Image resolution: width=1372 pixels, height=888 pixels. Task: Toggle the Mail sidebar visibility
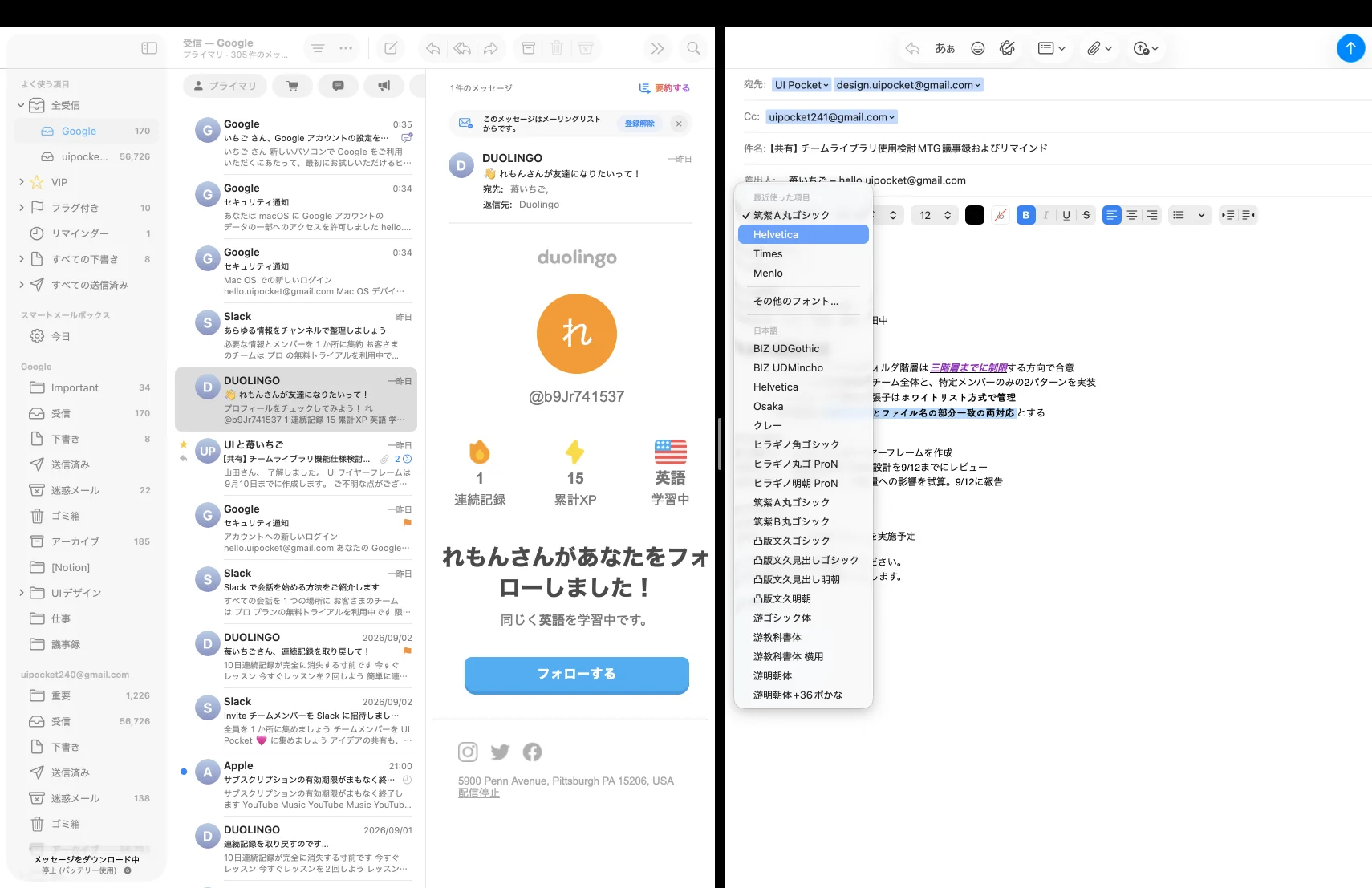coord(149,48)
